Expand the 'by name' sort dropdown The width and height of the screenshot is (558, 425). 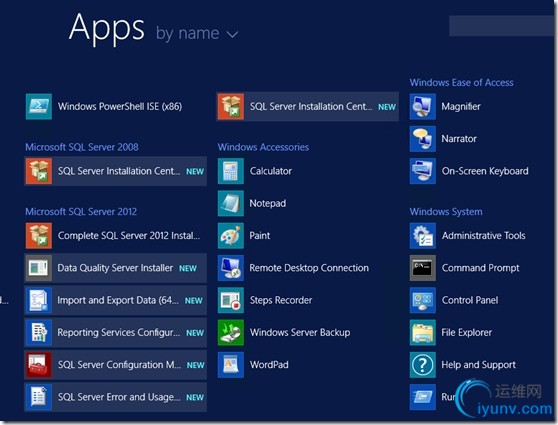click(x=197, y=33)
